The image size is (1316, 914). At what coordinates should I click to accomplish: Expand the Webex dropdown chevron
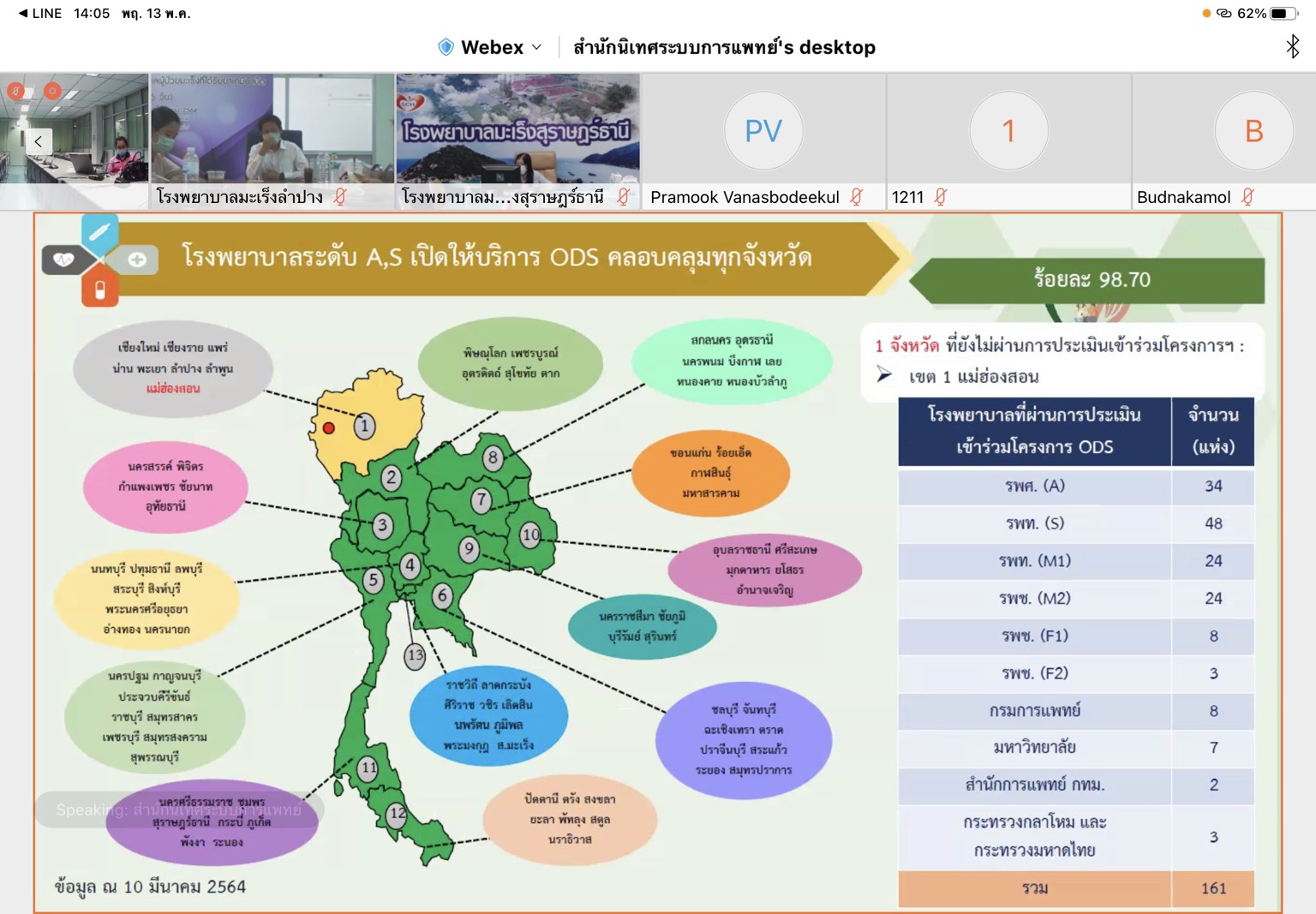[x=537, y=47]
